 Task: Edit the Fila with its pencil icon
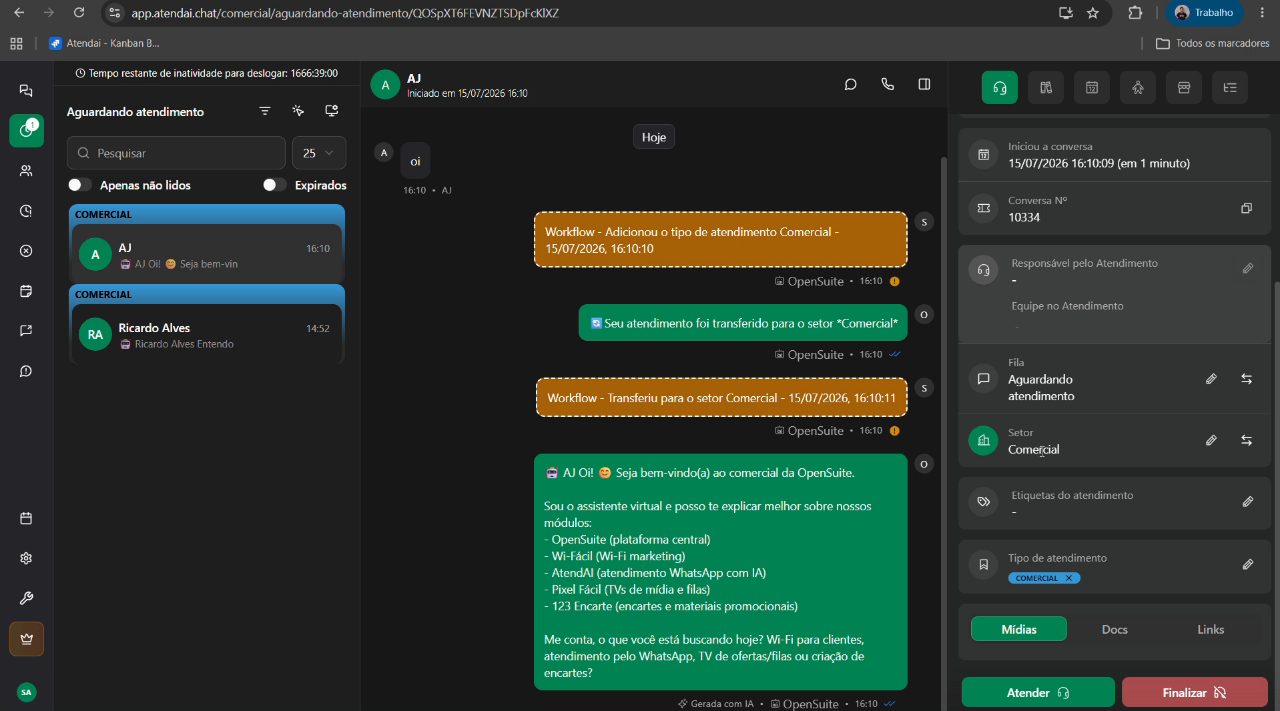tap(1211, 379)
